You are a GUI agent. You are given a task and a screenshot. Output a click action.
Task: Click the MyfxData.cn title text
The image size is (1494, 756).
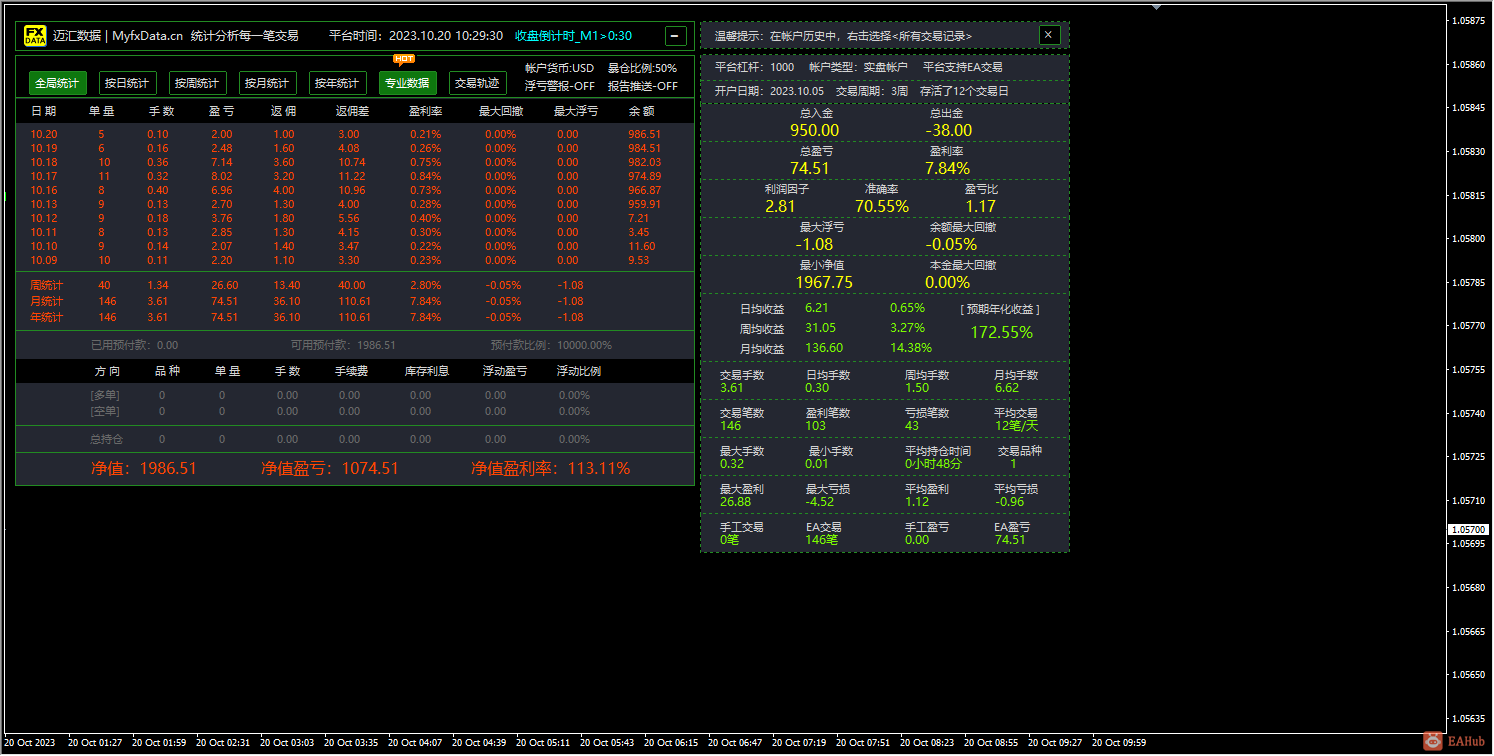pos(147,36)
